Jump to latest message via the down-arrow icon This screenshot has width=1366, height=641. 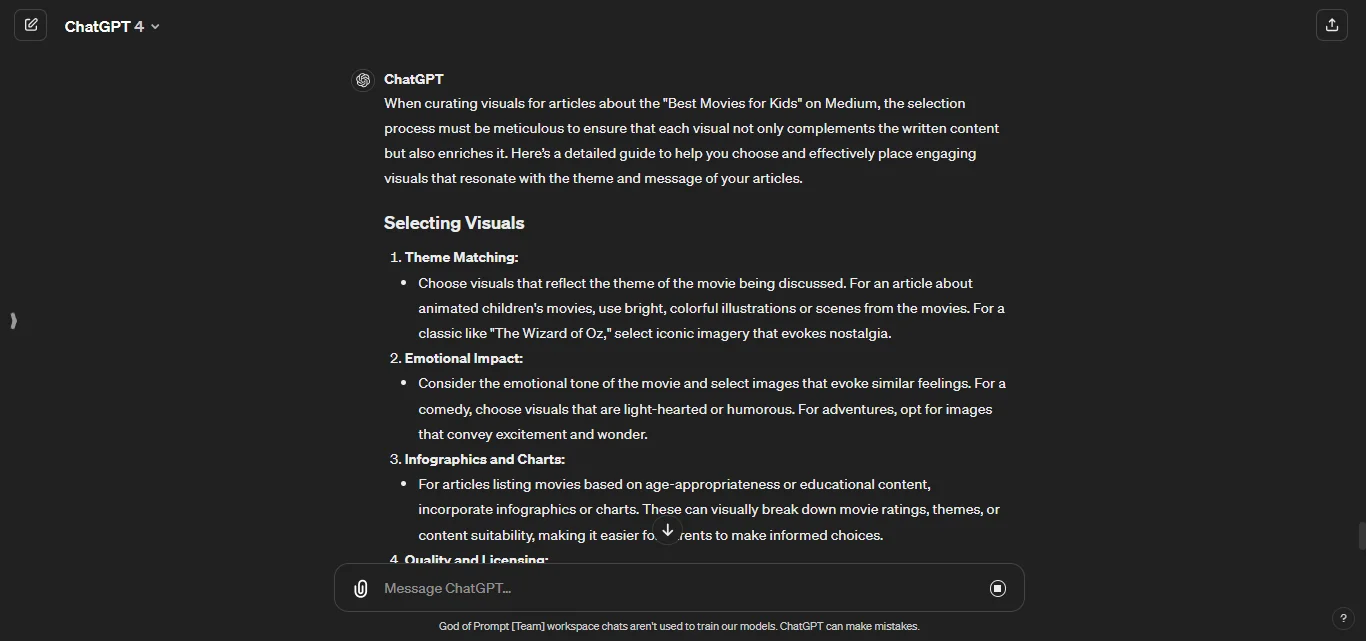(x=667, y=529)
